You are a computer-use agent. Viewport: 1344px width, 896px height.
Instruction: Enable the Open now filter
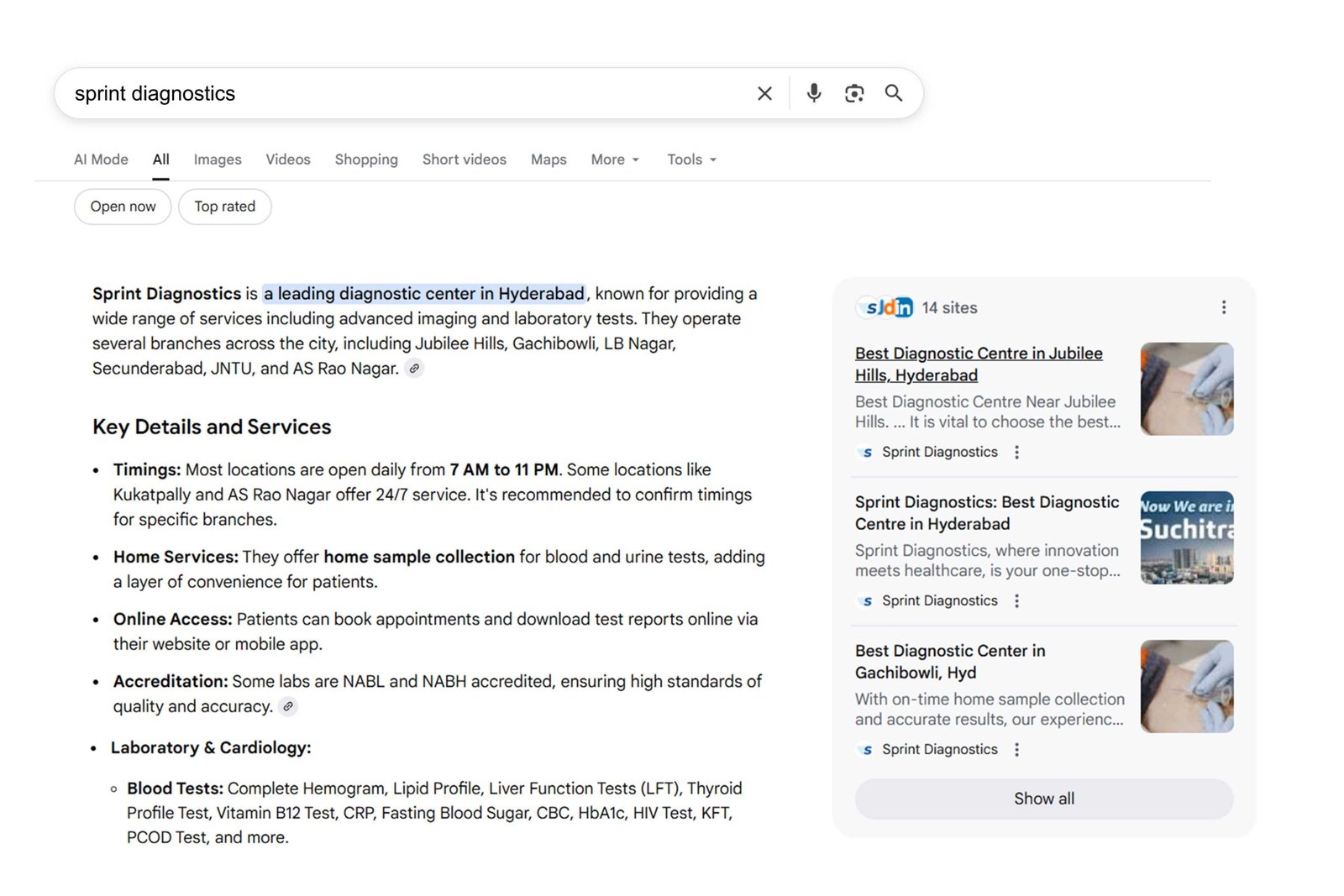tap(122, 206)
